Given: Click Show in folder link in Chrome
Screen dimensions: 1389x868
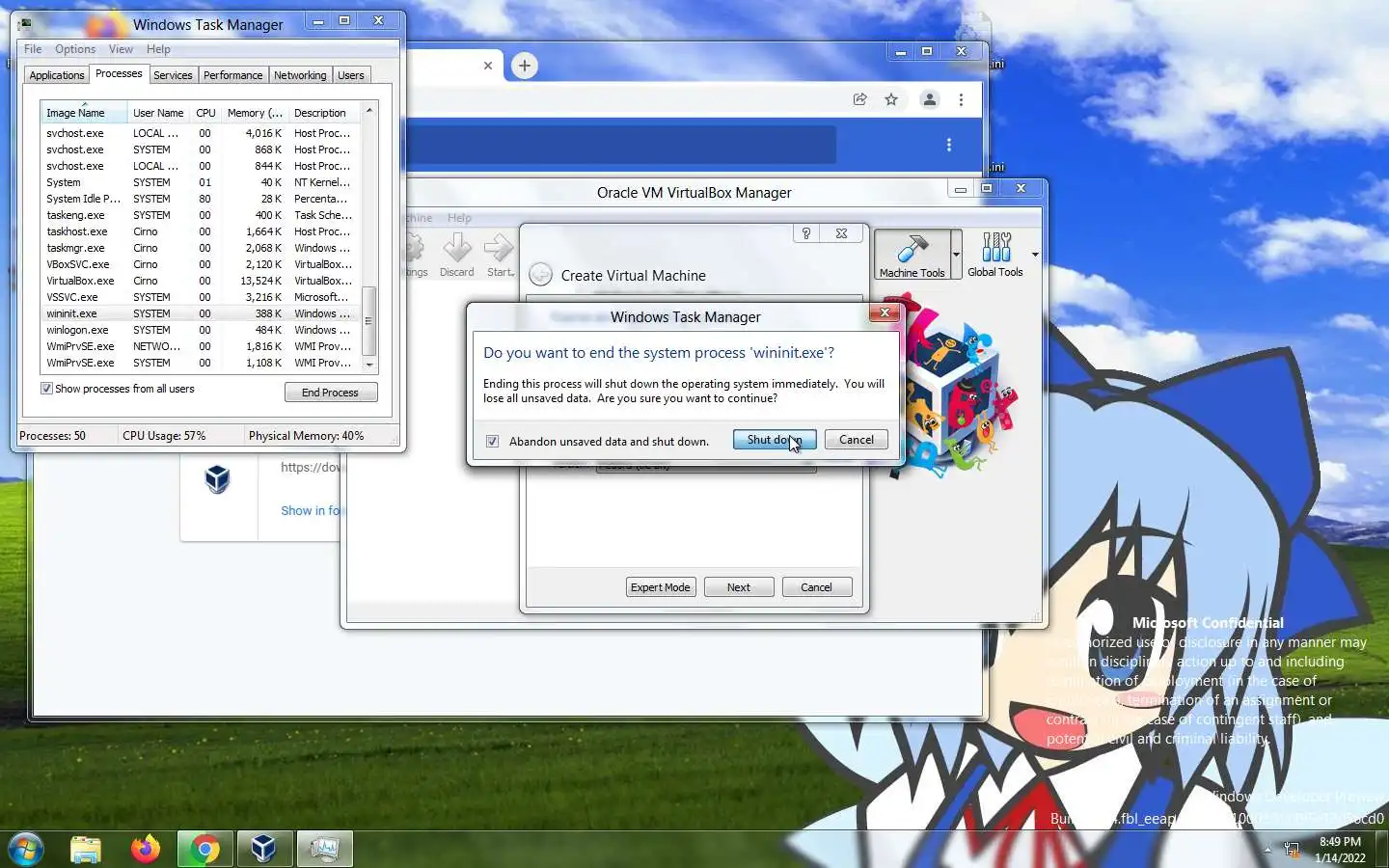Looking at the screenshot, I should pyautogui.click(x=311, y=511).
